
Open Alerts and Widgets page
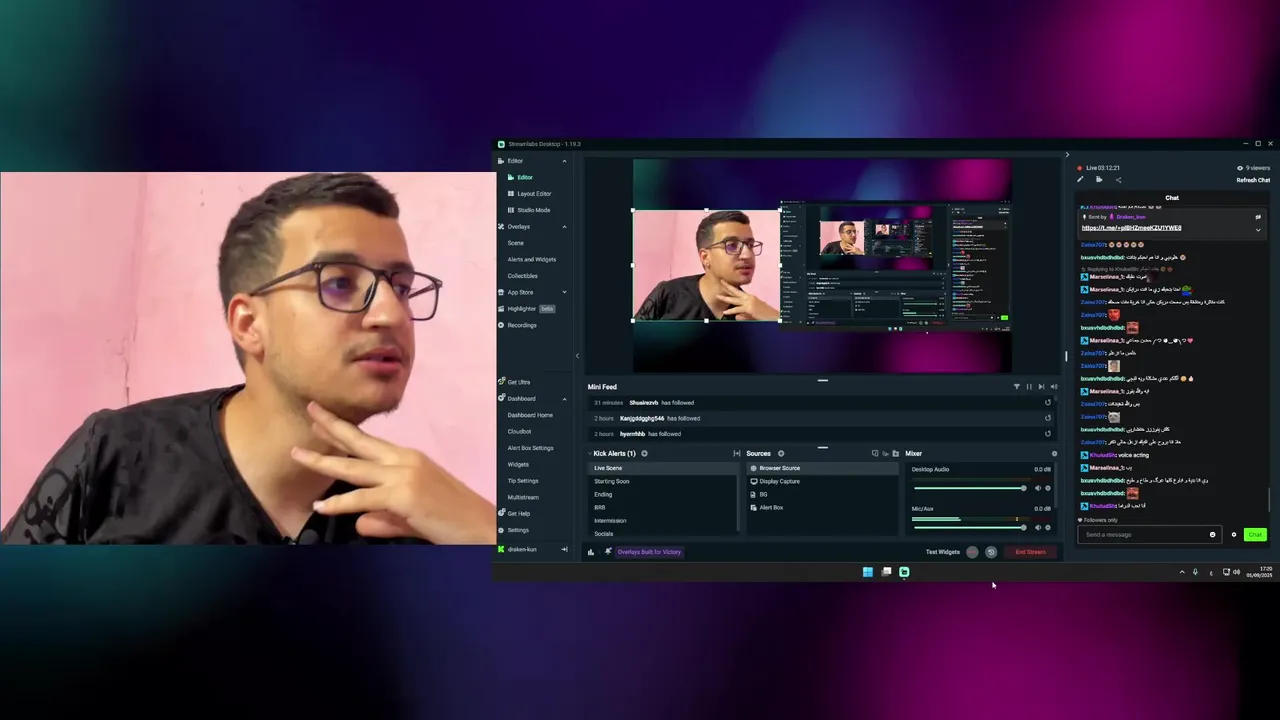click(531, 259)
